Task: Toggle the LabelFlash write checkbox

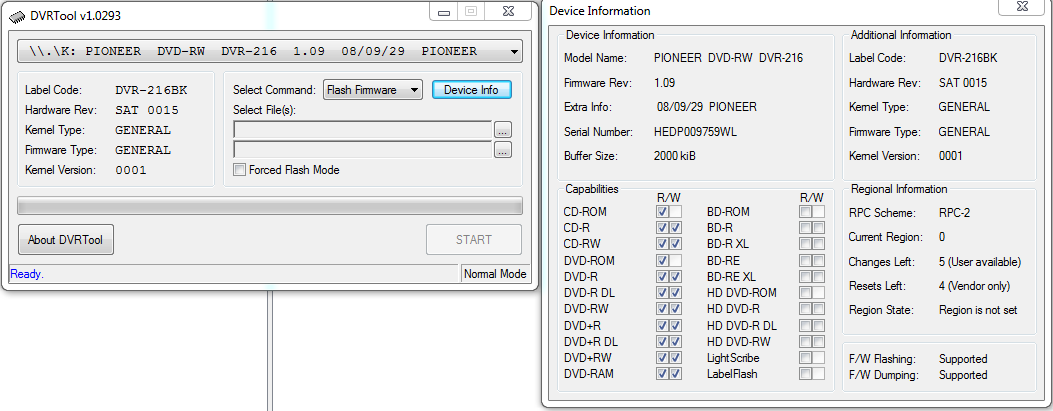Action: (818, 374)
